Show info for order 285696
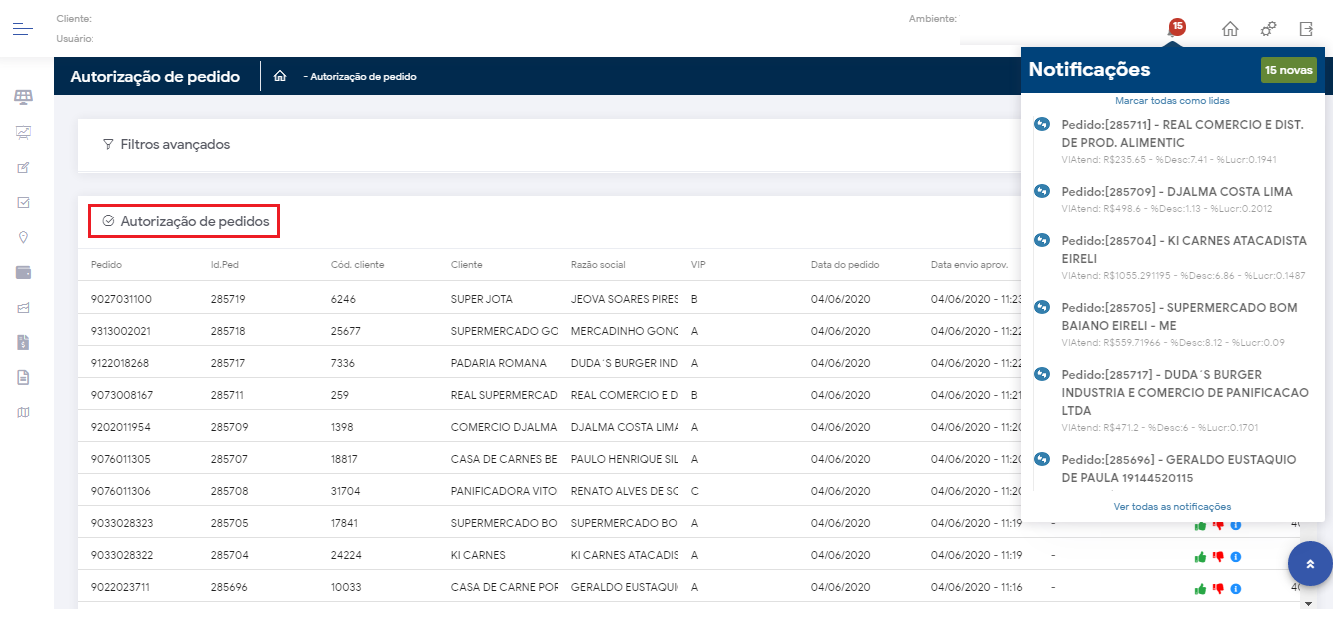The image size is (1336, 620). coord(1236,589)
